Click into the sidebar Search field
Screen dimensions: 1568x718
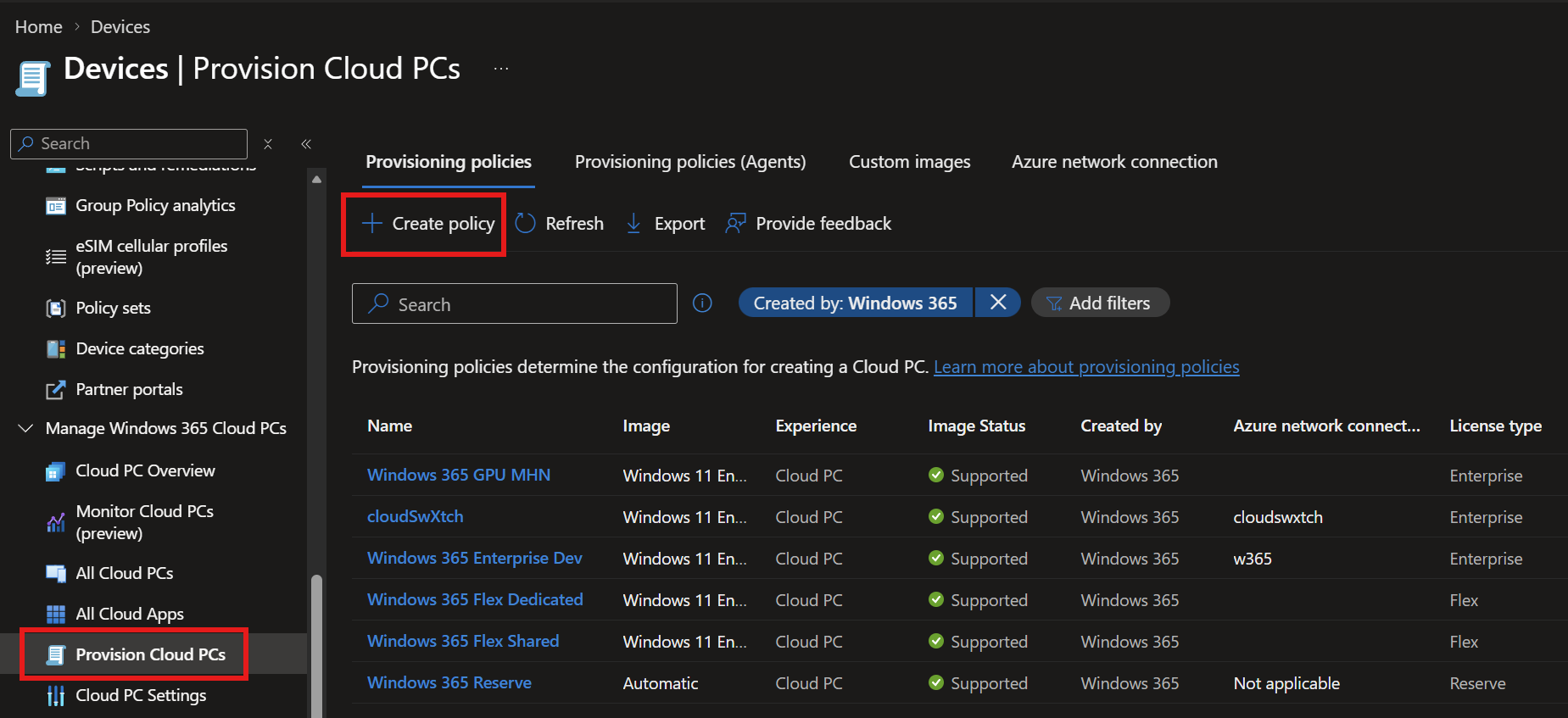click(129, 144)
